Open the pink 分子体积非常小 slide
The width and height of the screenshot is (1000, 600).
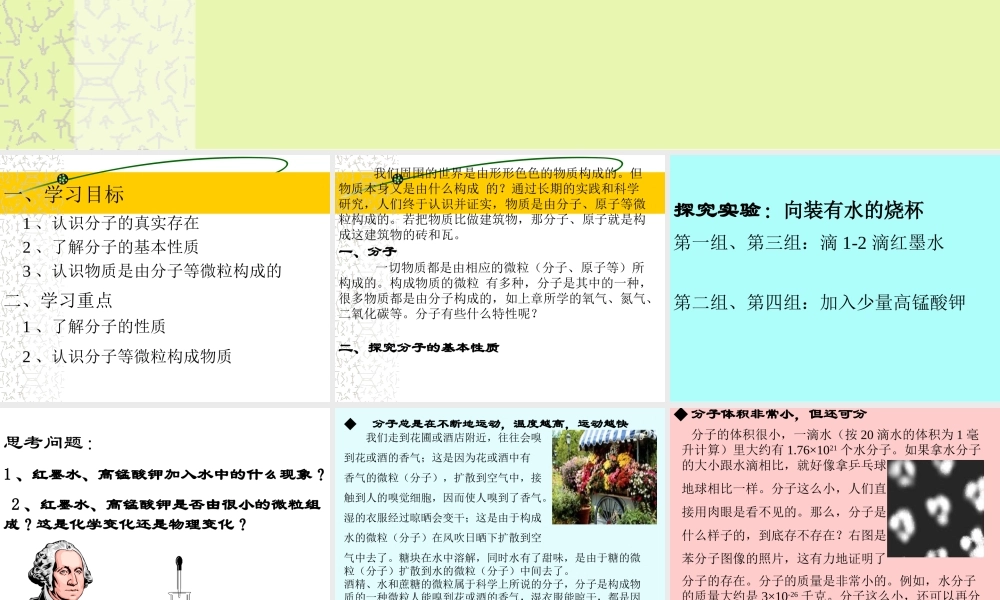coord(835,504)
